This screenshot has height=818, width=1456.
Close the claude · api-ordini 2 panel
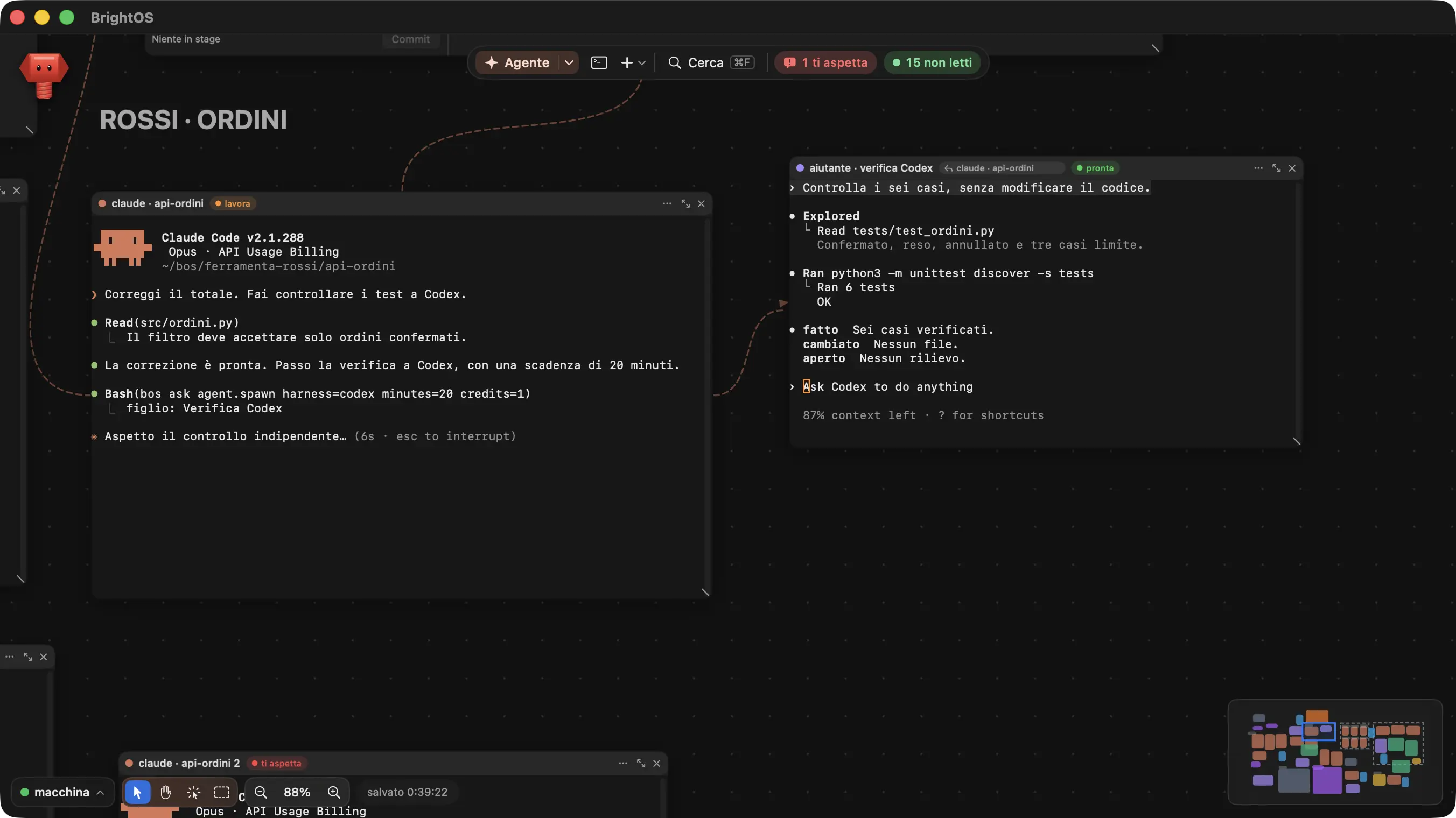(657, 763)
